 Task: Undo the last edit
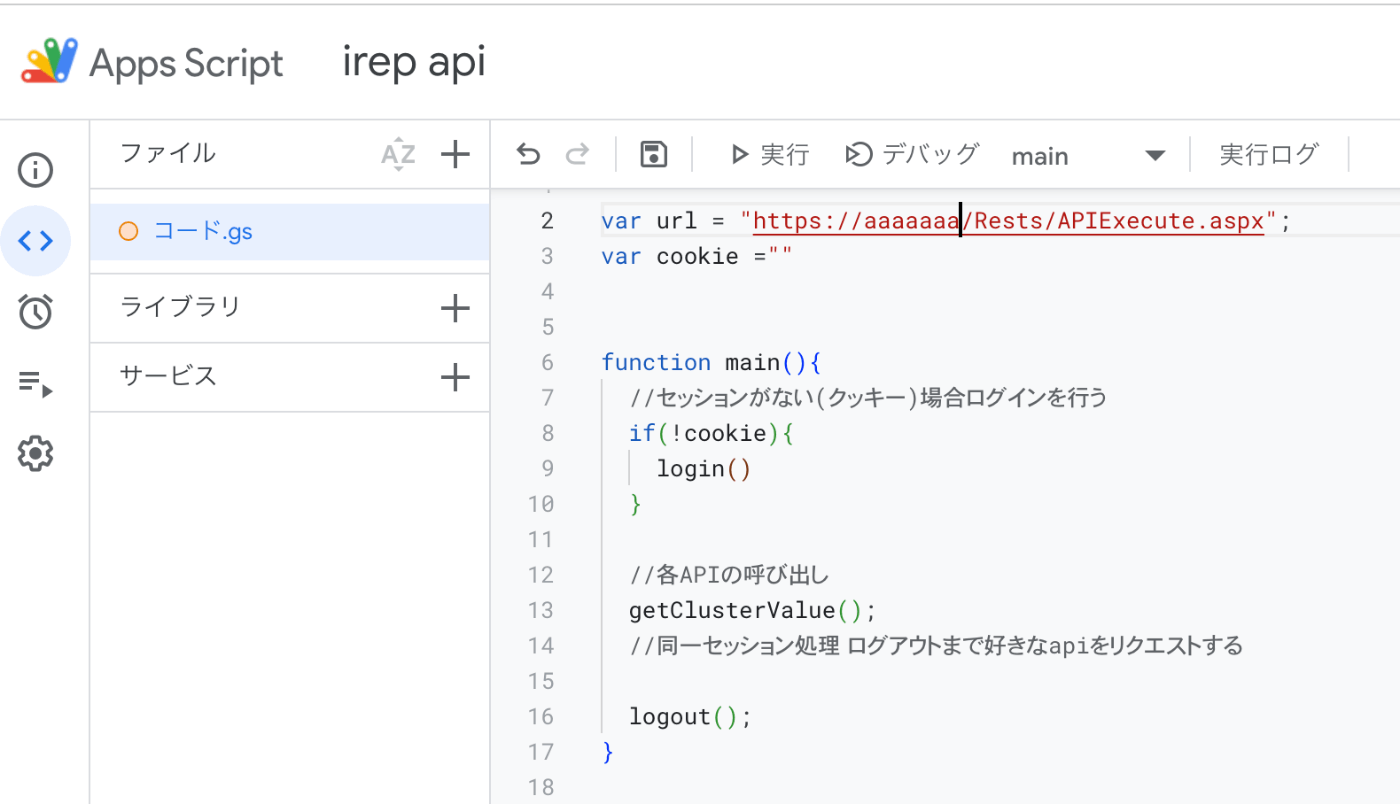tap(526, 154)
